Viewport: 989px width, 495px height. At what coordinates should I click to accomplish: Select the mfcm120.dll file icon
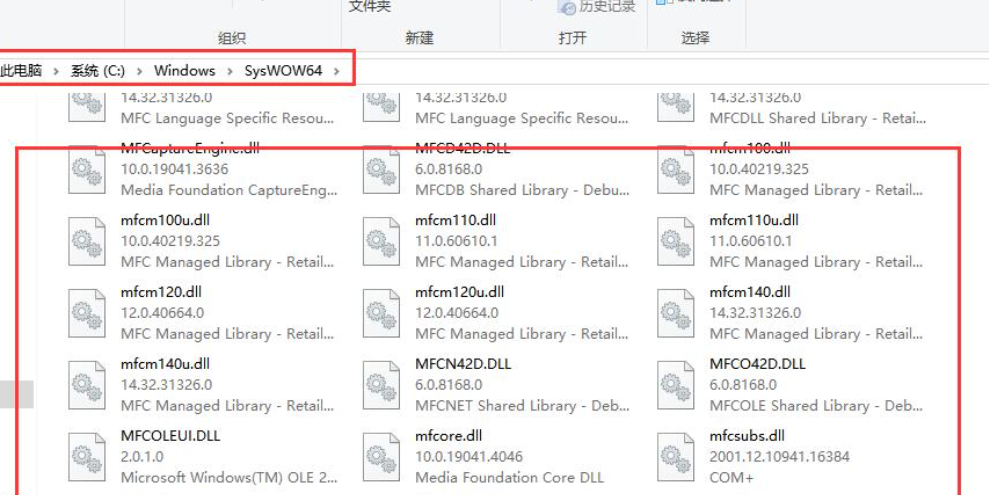[86, 313]
